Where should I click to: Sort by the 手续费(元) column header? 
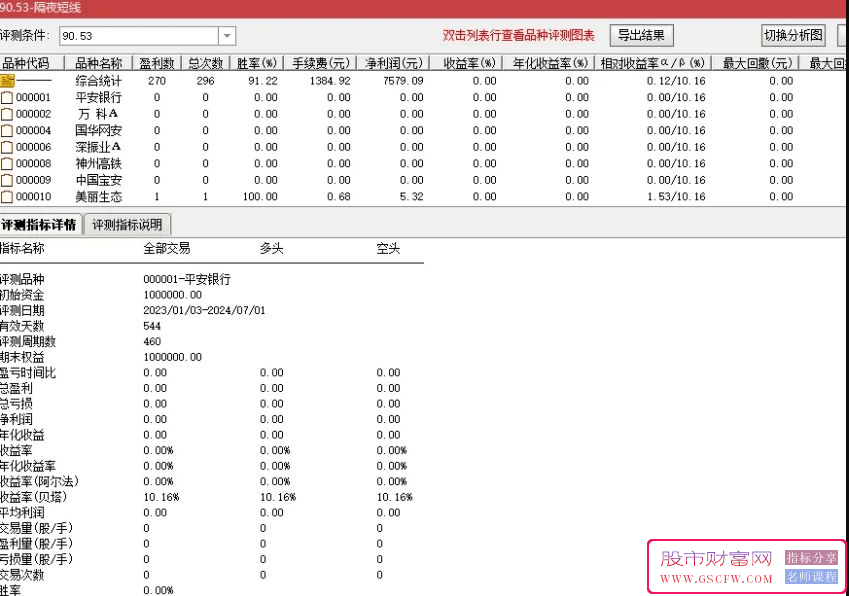click(x=320, y=63)
